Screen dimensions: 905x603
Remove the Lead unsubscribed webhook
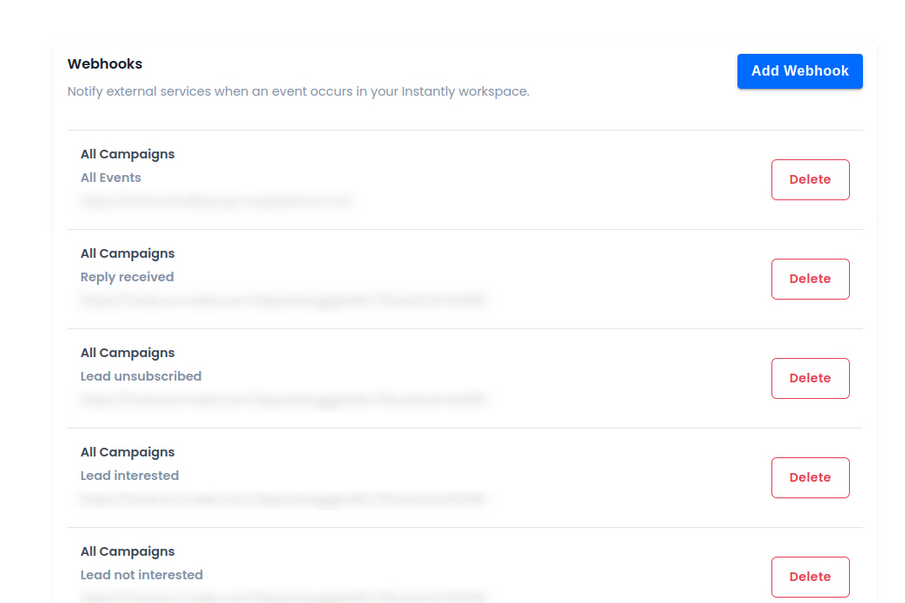[810, 378]
